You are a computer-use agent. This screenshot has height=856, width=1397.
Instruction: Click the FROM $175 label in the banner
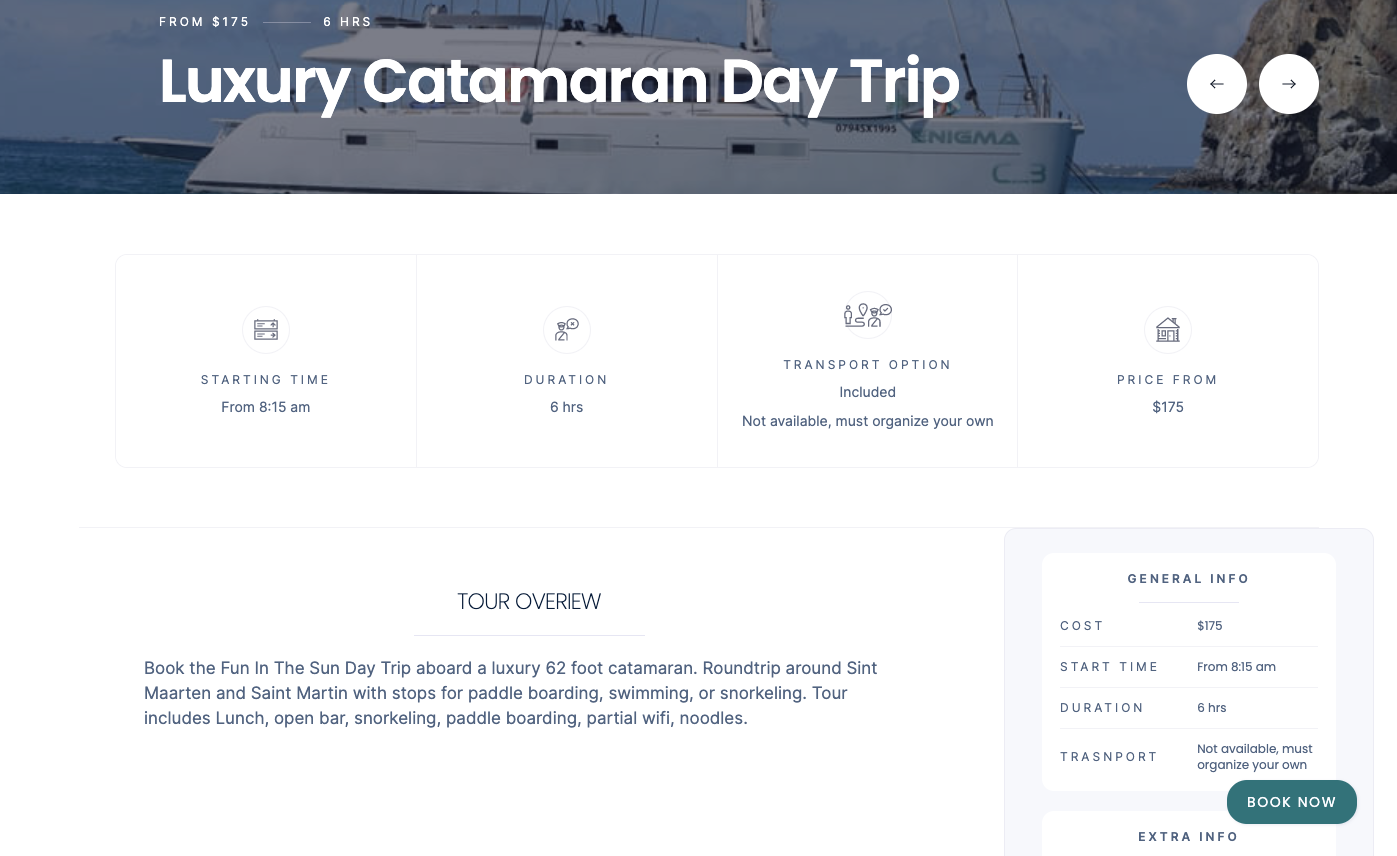pos(204,21)
